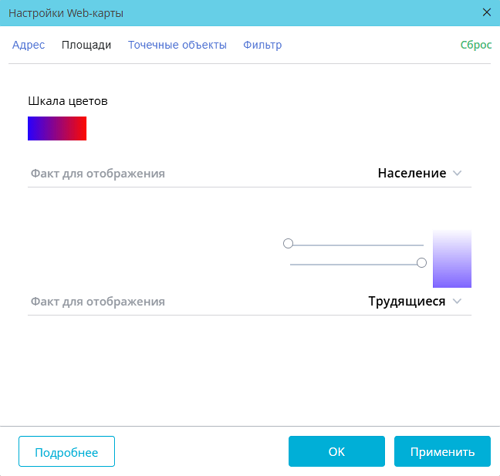Click the Применить button
This screenshot has width=500, height=476.
coord(442,451)
